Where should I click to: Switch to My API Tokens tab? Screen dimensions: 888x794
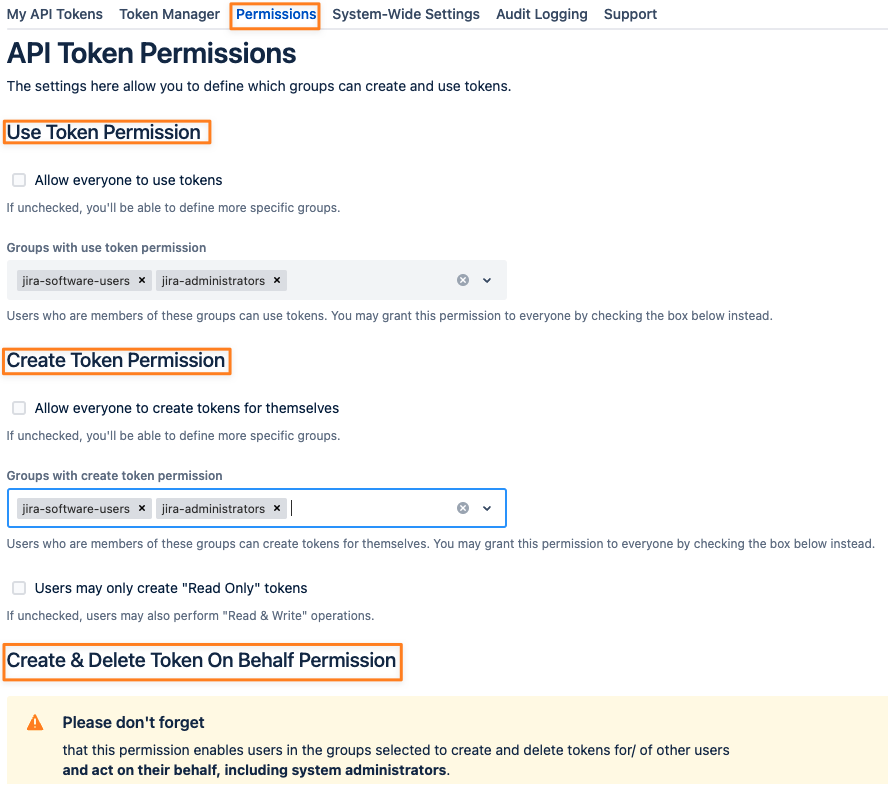tap(55, 14)
